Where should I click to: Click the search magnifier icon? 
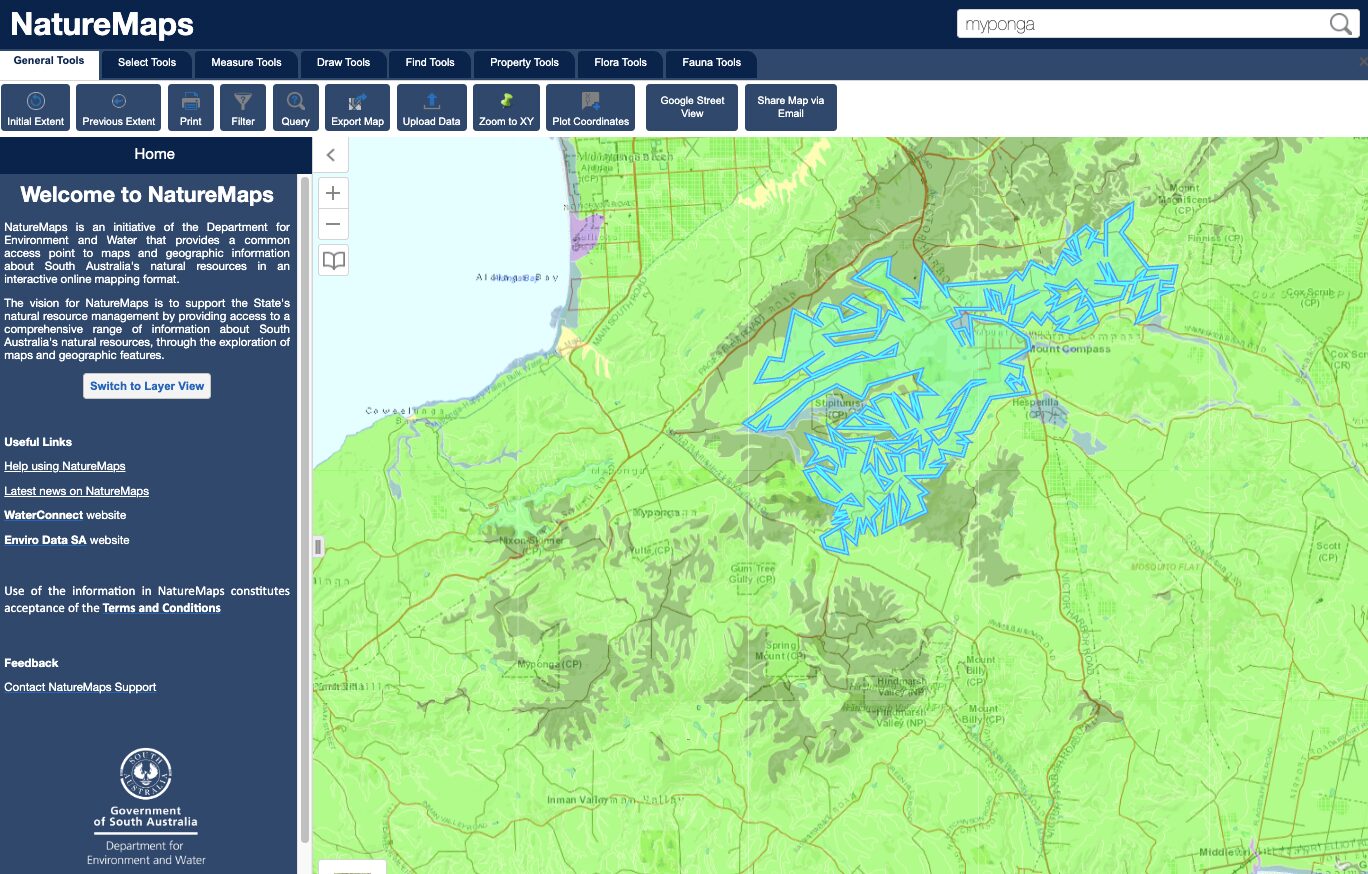(1340, 24)
